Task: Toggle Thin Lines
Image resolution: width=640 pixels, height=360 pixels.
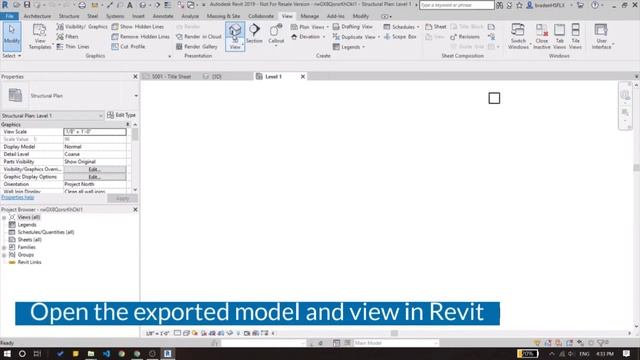Action: pyautogui.click(x=73, y=47)
